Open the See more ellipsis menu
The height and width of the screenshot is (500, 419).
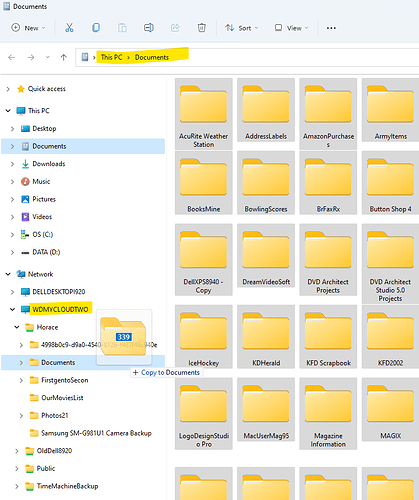[331, 28]
